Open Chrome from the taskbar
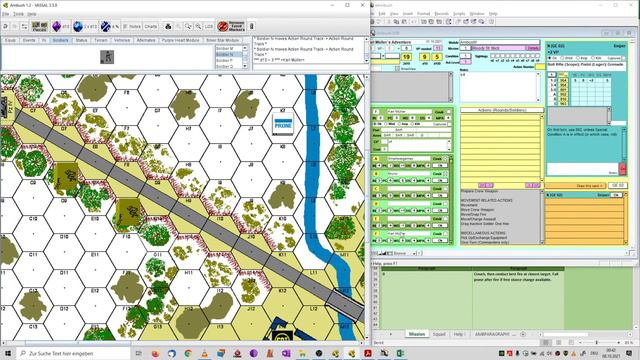Screen dimensions: 640x360 point(188,353)
